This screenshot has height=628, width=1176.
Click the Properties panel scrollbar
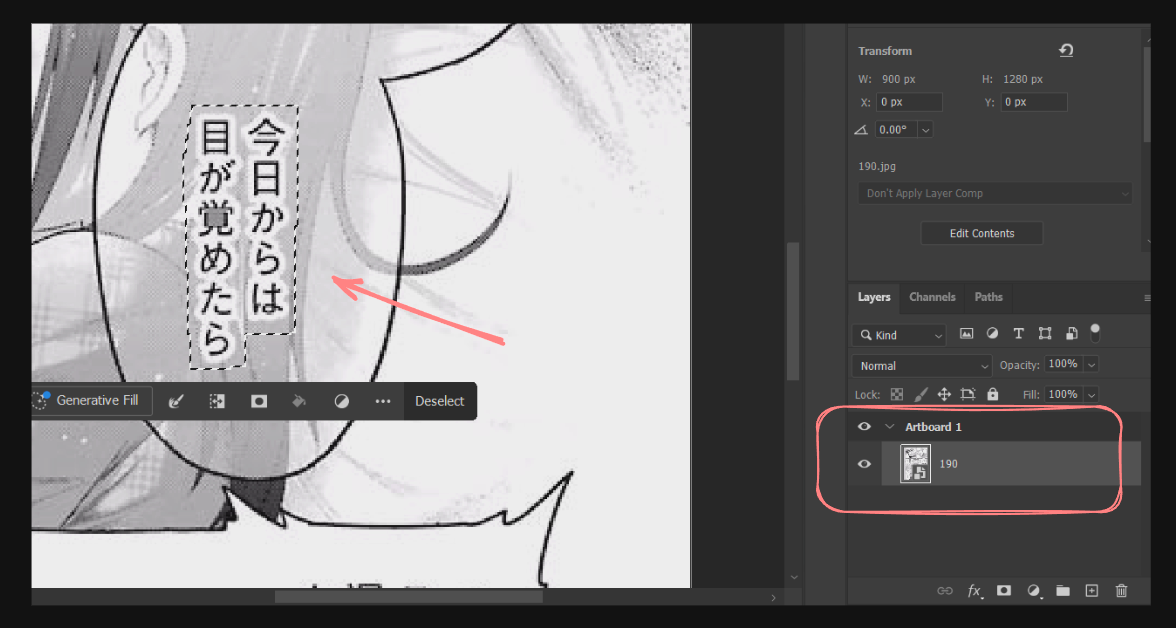click(x=1146, y=94)
